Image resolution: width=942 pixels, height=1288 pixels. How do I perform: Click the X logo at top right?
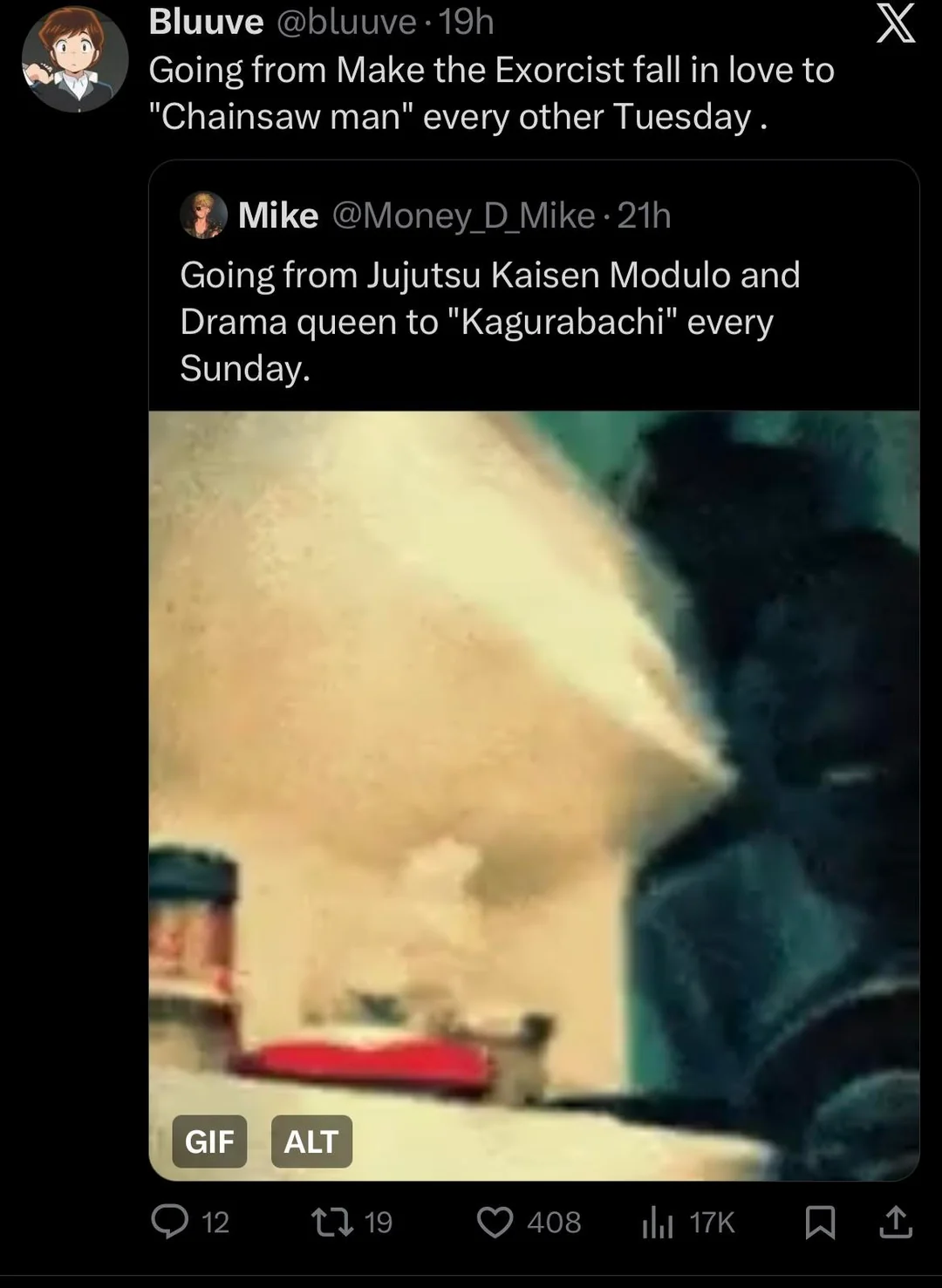point(896,24)
